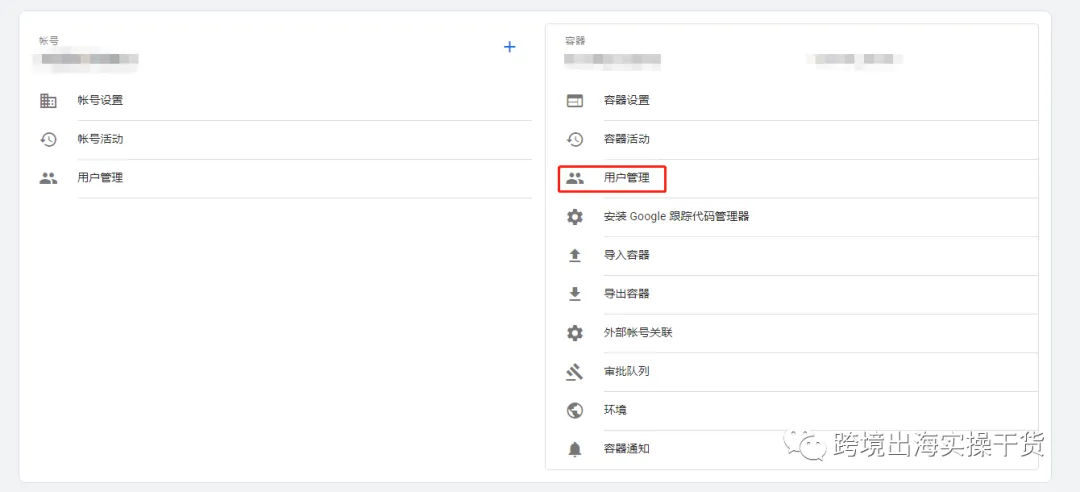Click the history clock icon beside 帐号活动

[x=48, y=139]
